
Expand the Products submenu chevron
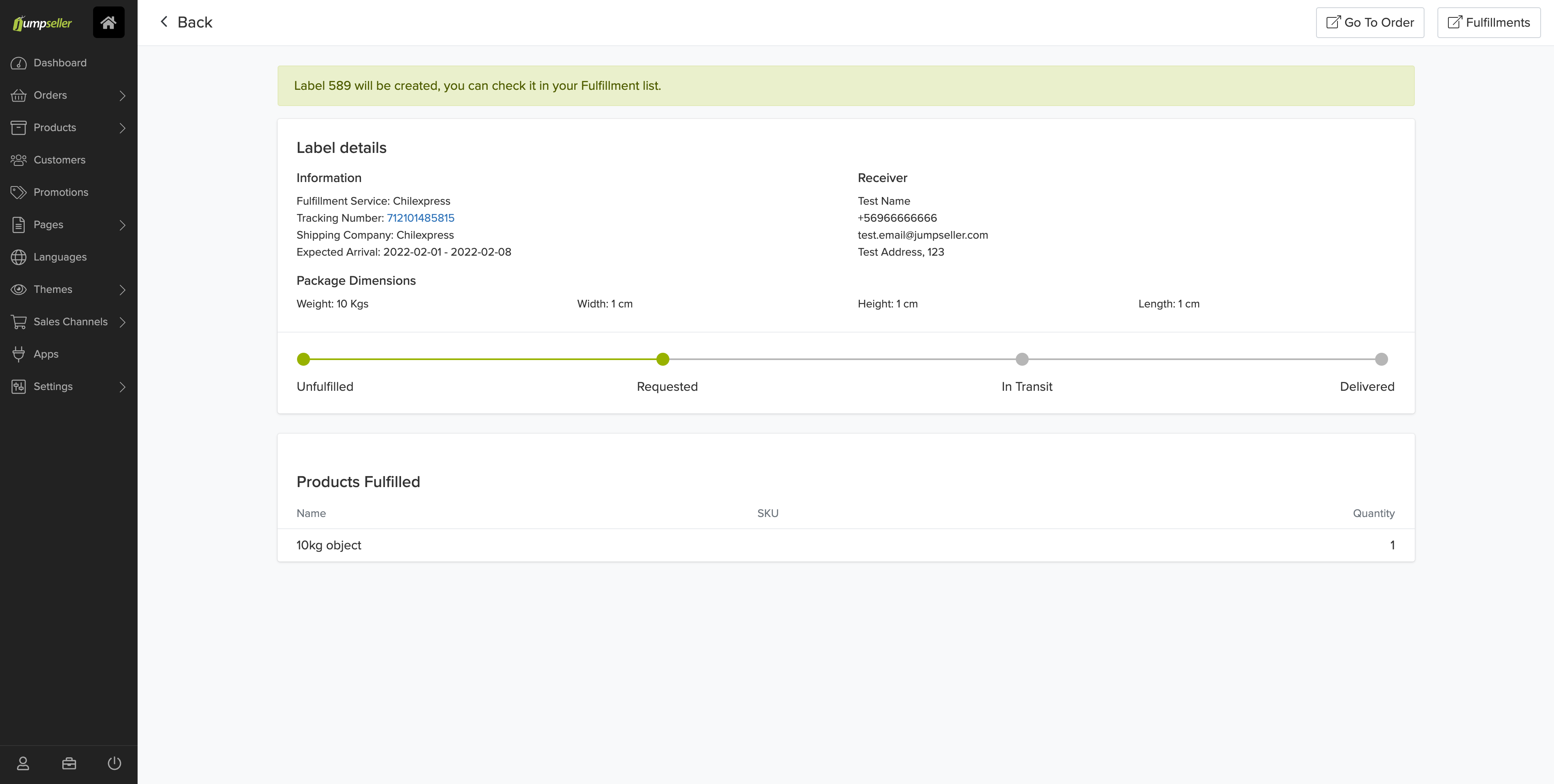(123, 128)
